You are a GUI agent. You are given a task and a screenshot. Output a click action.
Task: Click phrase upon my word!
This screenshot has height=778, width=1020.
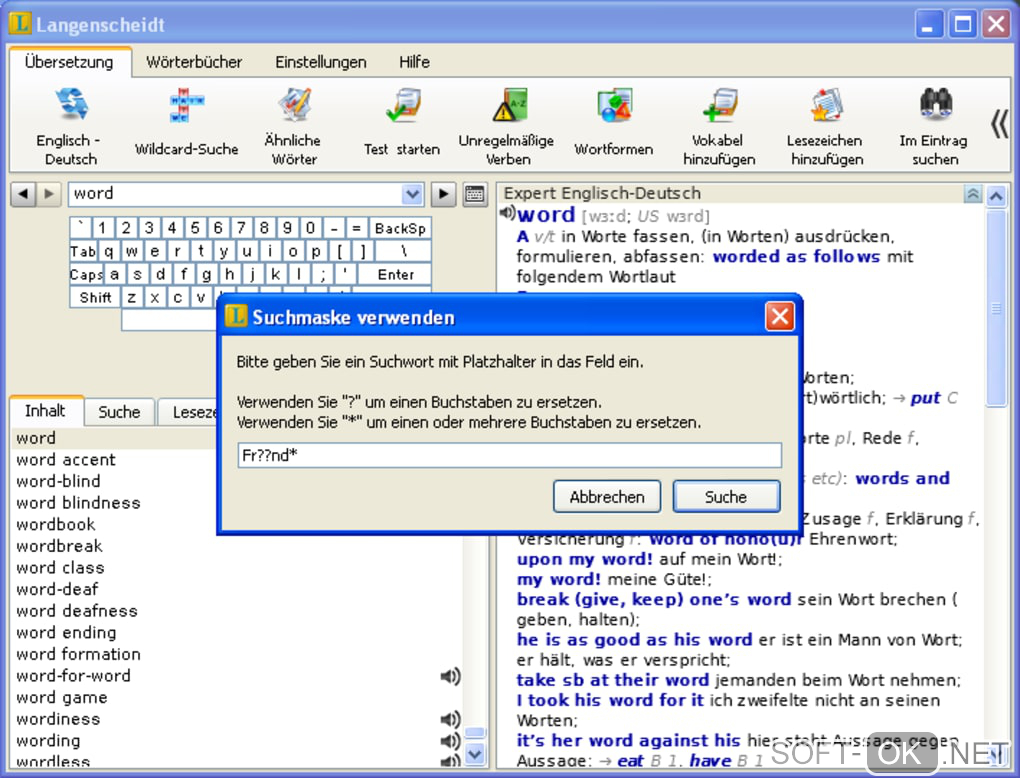585,559
